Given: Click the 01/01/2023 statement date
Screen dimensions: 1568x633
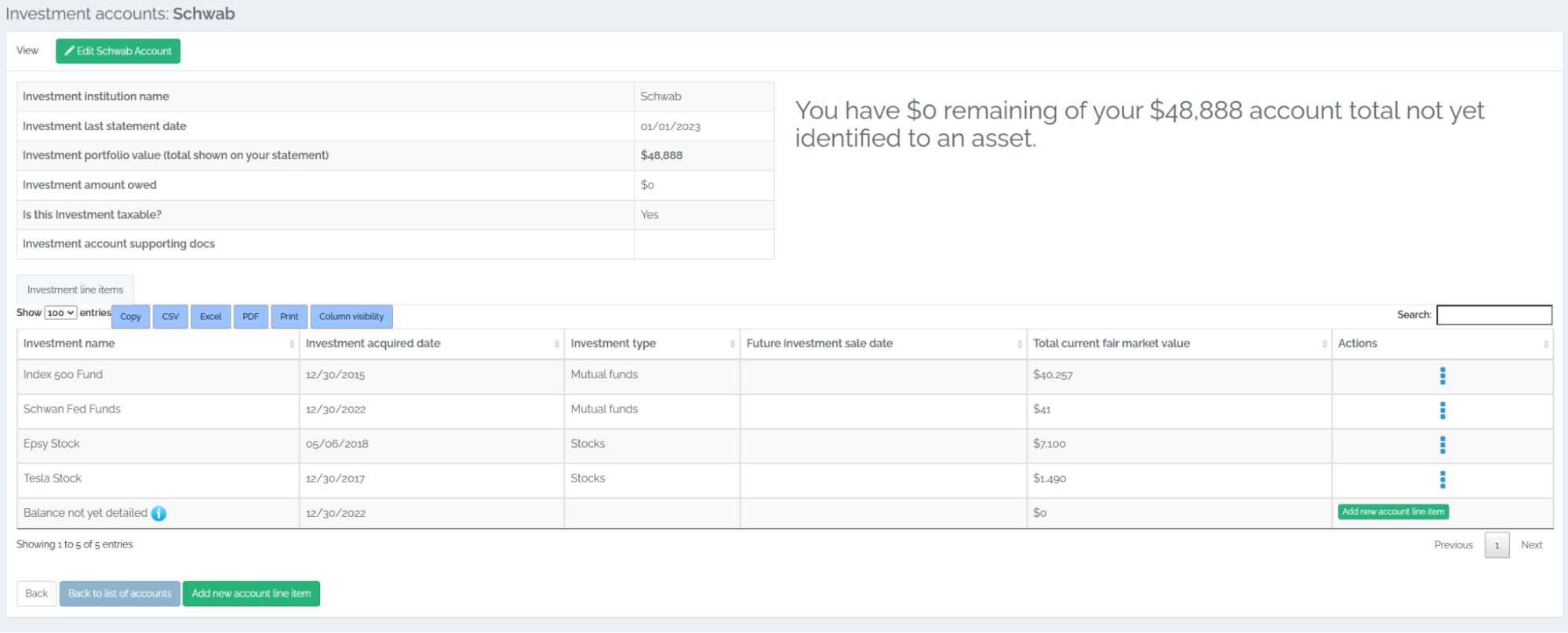Looking at the screenshot, I should [671, 127].
